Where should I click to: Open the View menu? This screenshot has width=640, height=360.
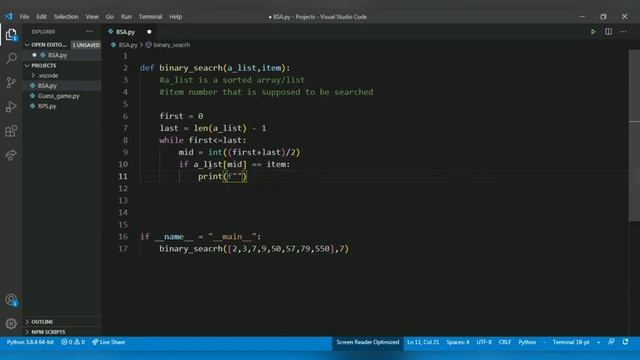92,17
